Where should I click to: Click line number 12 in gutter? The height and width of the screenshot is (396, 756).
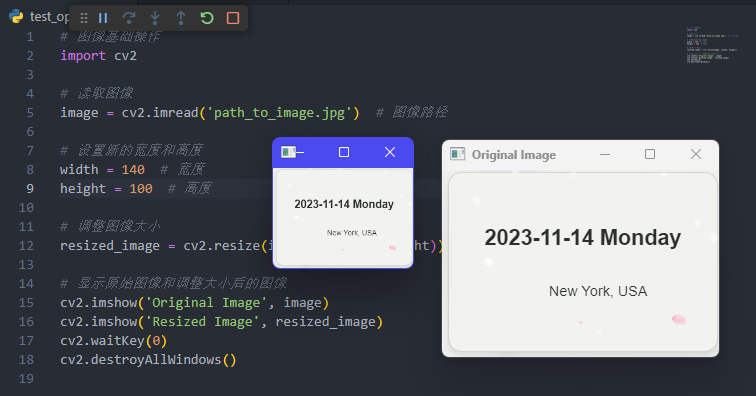click(x=26, y=246)
